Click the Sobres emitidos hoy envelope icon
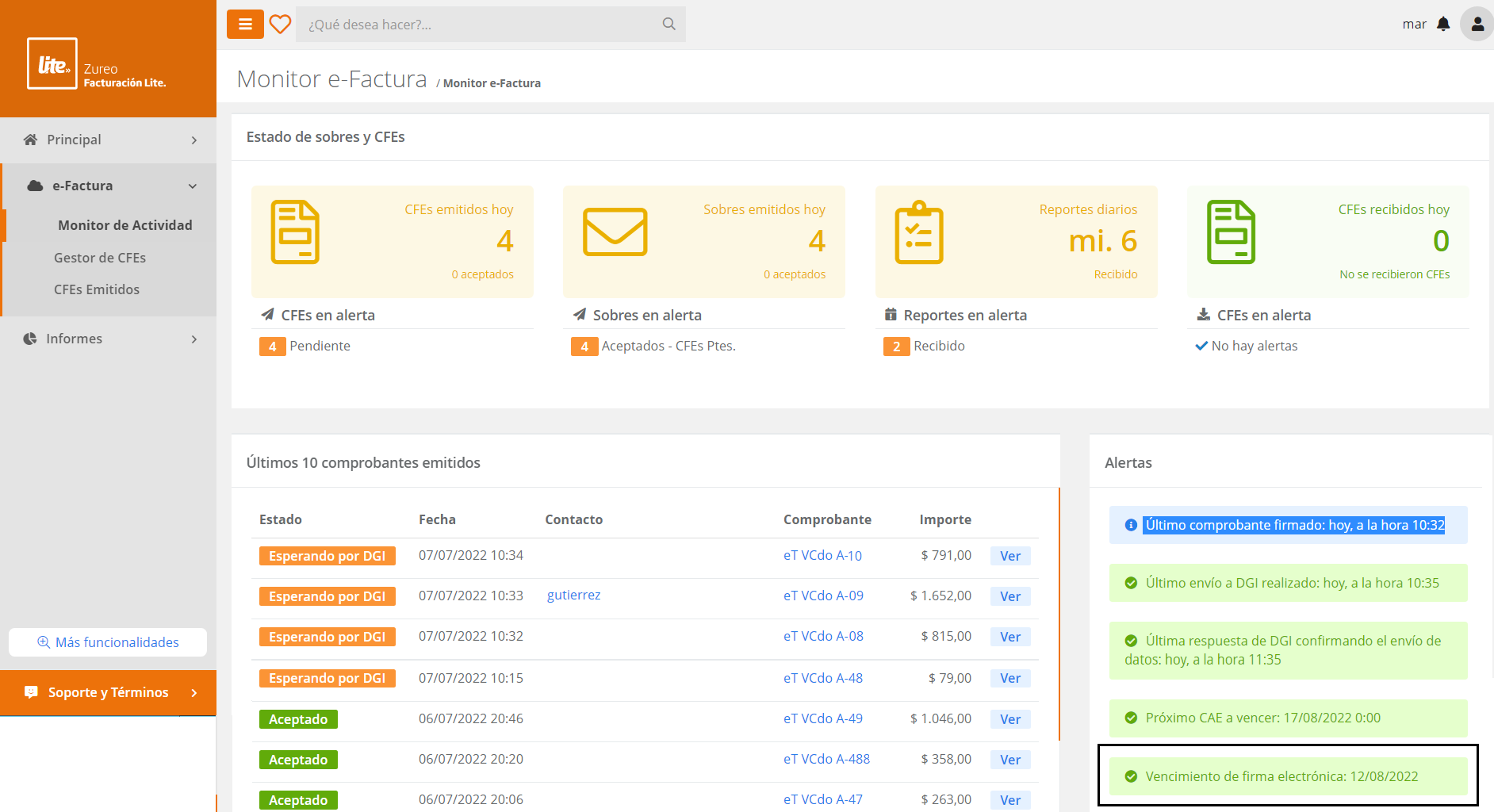This screenshot has height=812, width=1494. [x=615, y=232]
